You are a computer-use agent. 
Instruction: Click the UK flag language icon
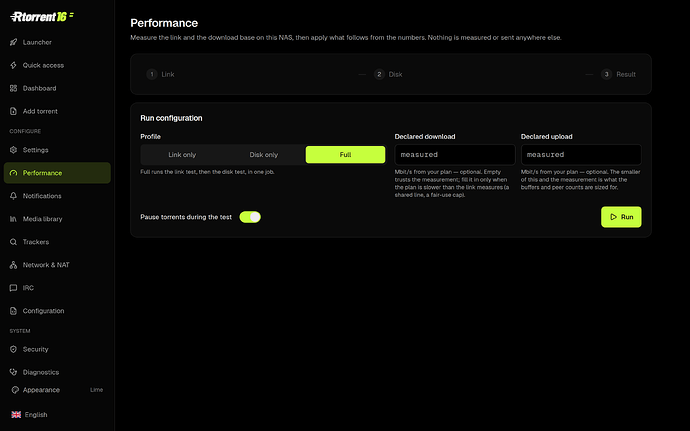(x=16, y=415)
